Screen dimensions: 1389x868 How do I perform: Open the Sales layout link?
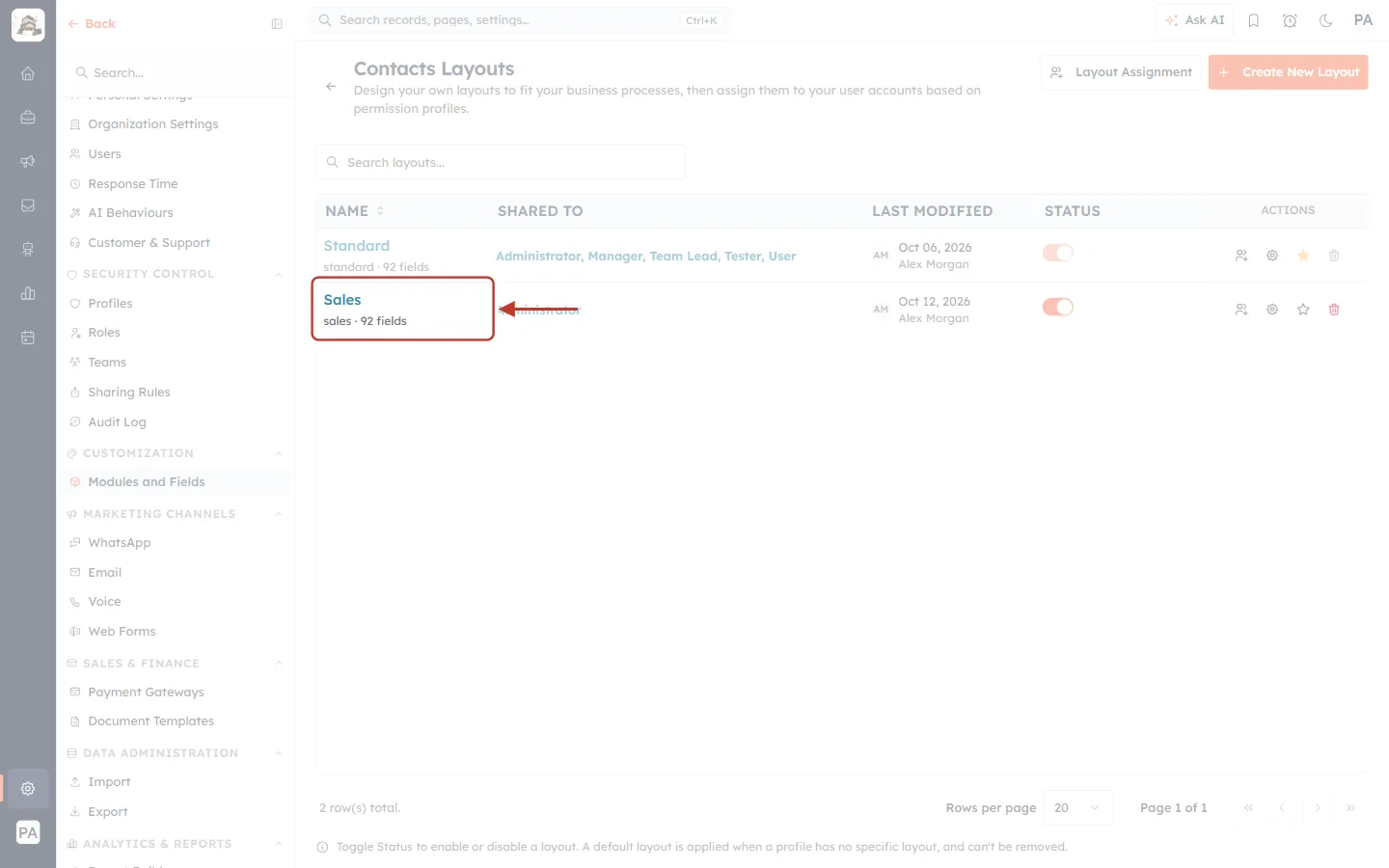click(342, 300)
